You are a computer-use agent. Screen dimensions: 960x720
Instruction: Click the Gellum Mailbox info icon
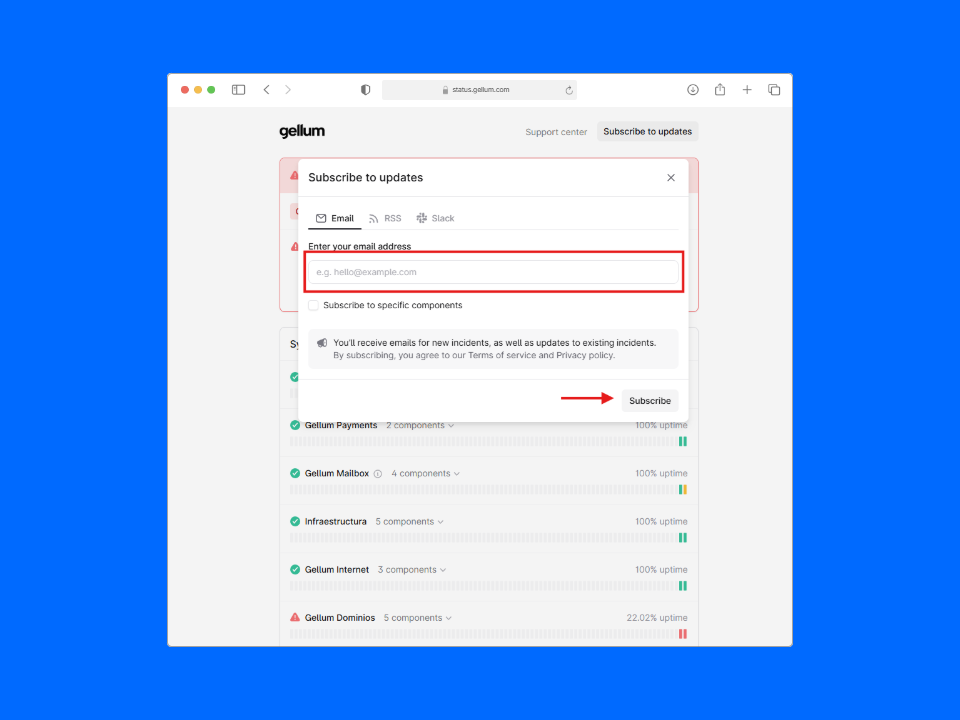pyautogui.click(x=378, y=474)
